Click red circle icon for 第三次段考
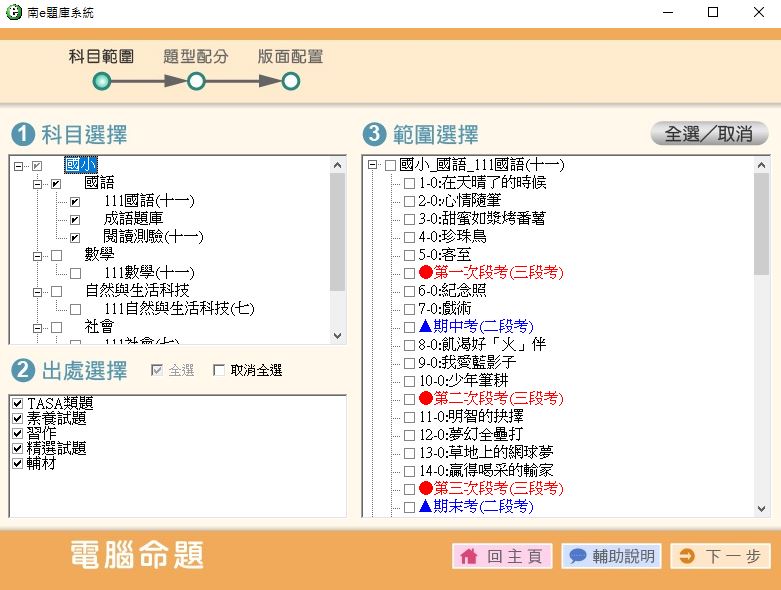 coord(425,488)
